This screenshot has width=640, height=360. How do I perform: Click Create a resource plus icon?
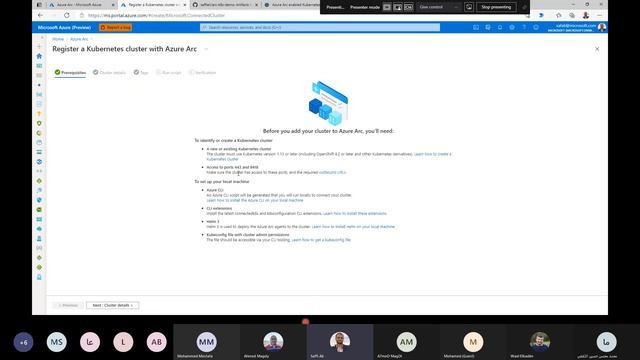[39, 47]
